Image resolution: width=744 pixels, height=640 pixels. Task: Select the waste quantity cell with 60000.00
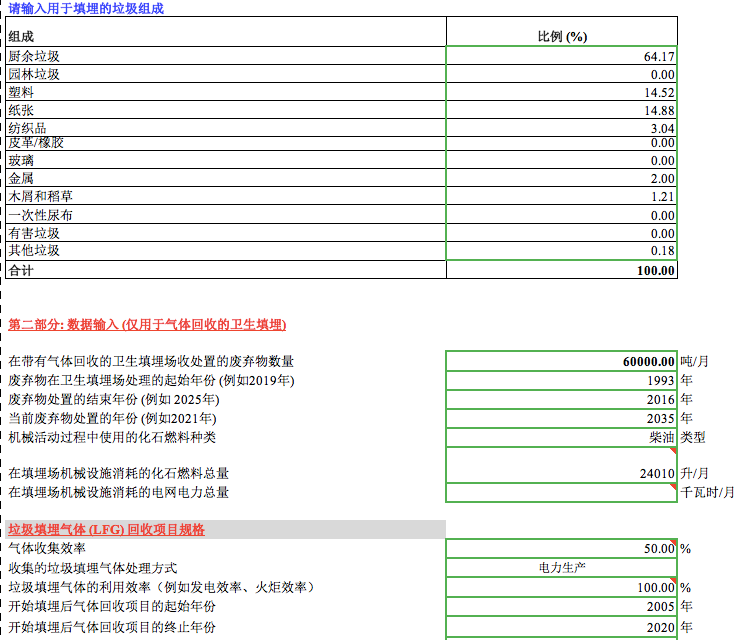[x=561, y=361]
